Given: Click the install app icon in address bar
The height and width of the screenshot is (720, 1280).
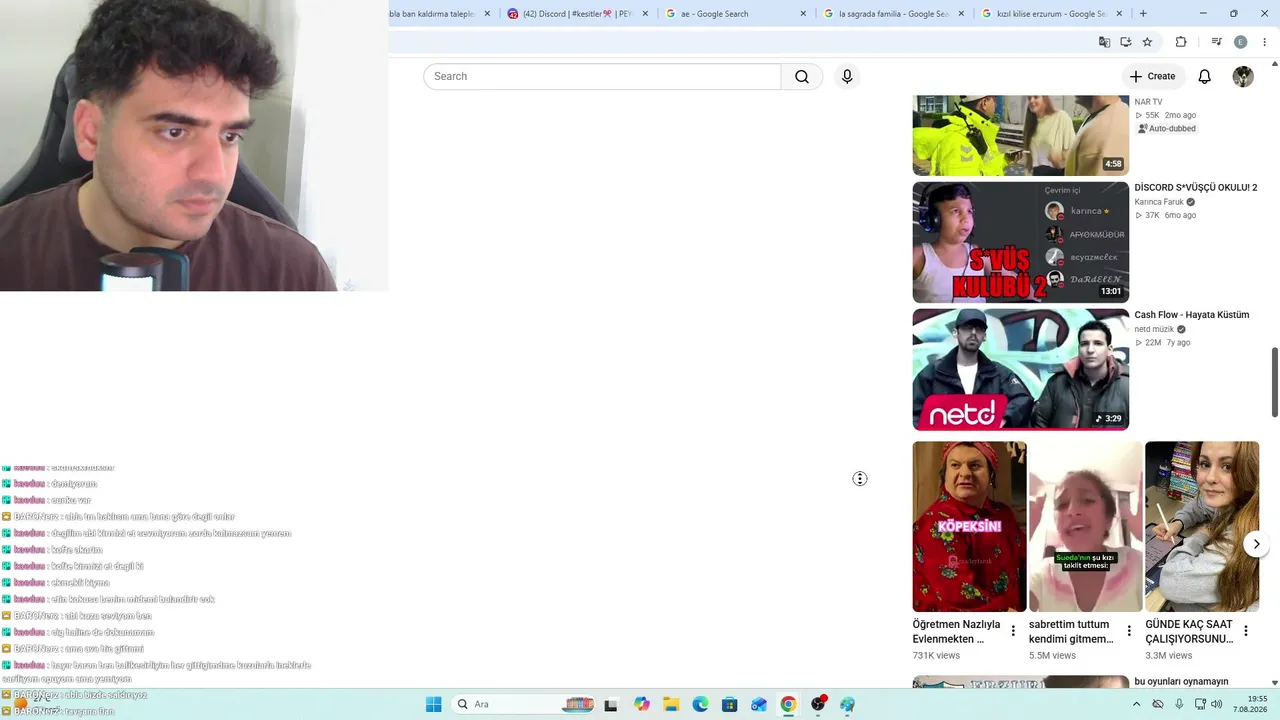Looking at the screenshot, I should coord(1126,42).
